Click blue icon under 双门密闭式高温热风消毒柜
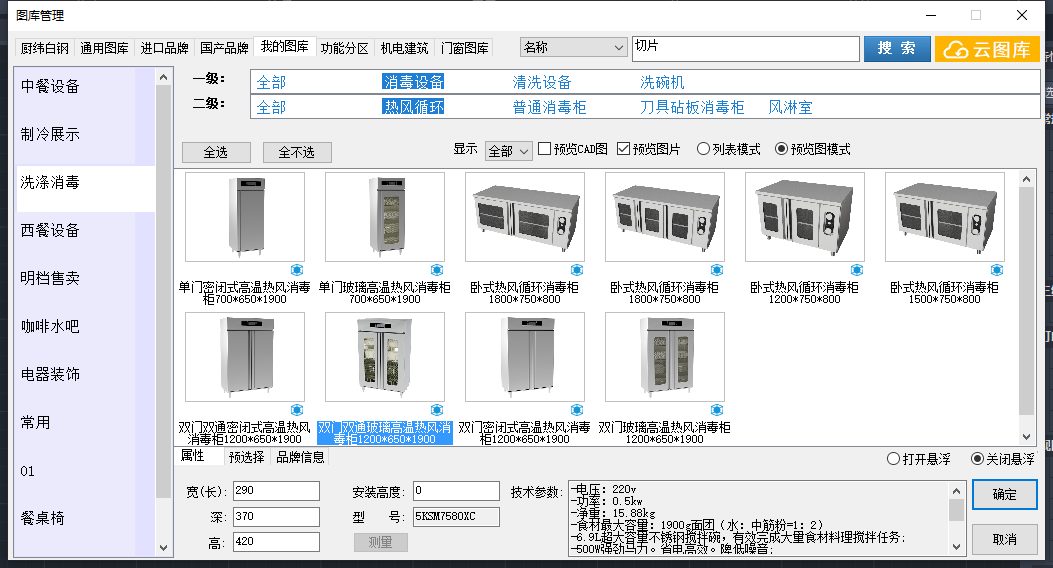The image size is (1053, 568). coord(577,410)
